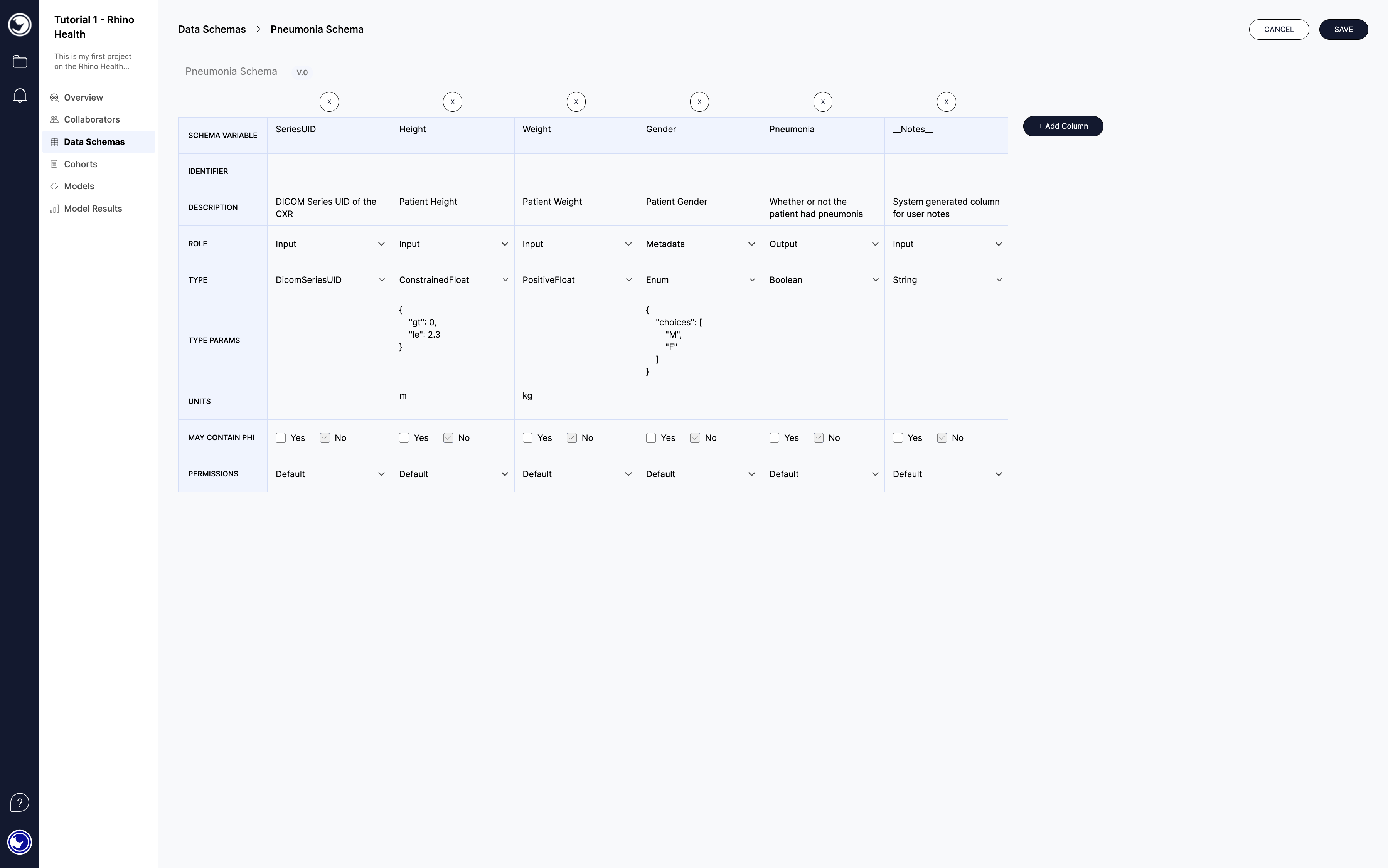Open the Gender Role dropdown showing Metadata
This screenshot has height=868, width=1388.
point(699,244)
